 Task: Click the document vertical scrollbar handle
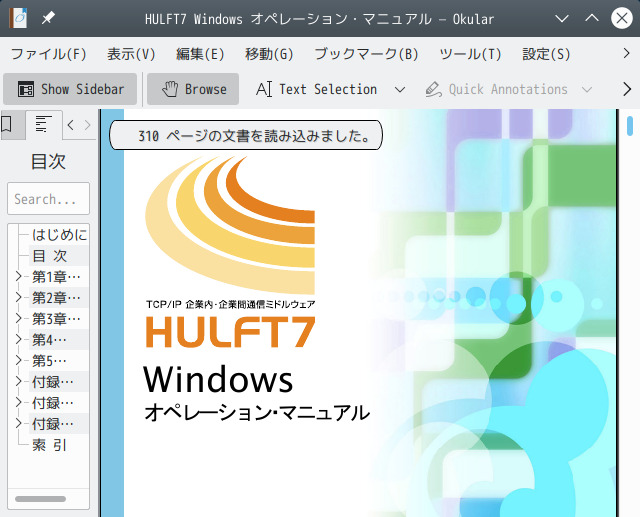click(630, 126)
